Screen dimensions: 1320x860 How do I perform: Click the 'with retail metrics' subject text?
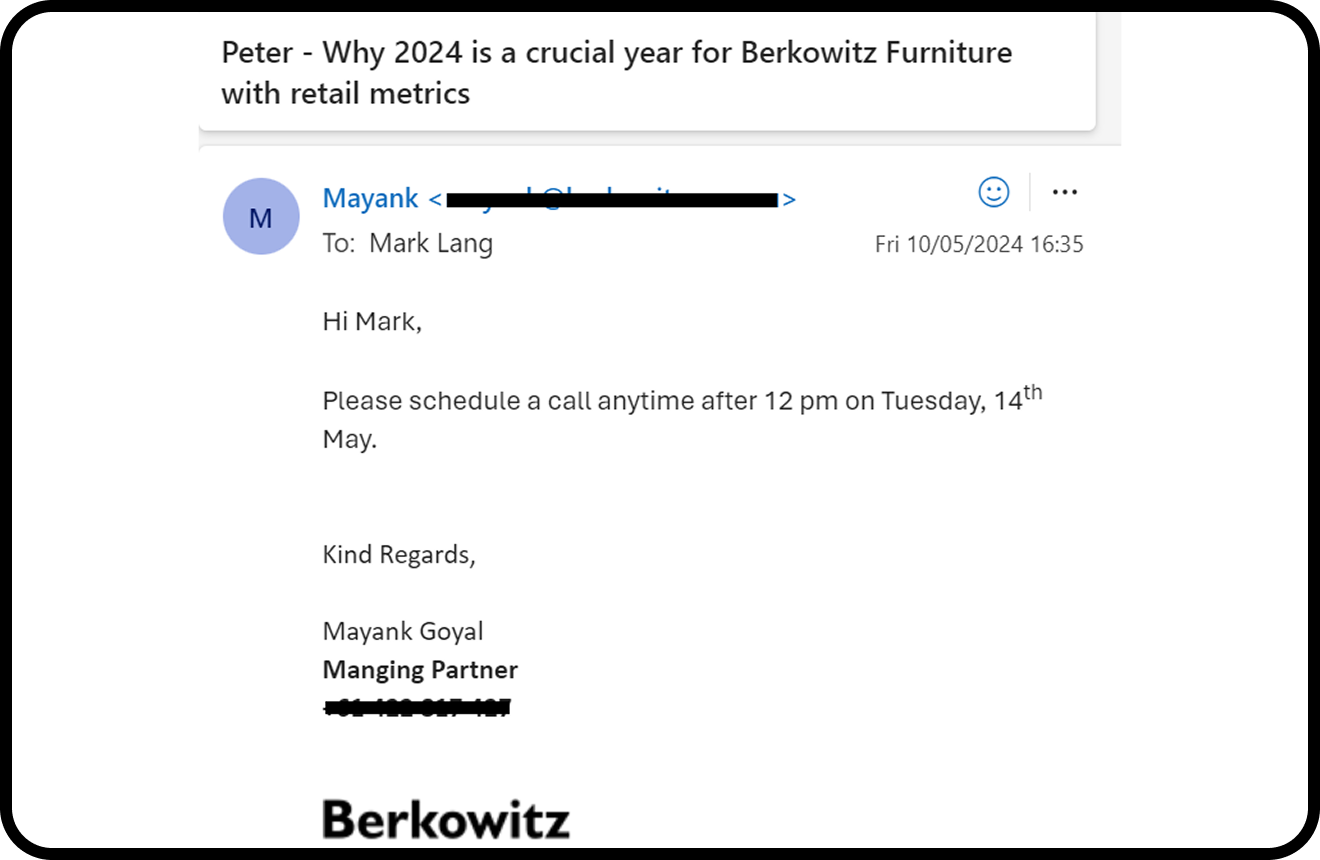coord(345,94)
